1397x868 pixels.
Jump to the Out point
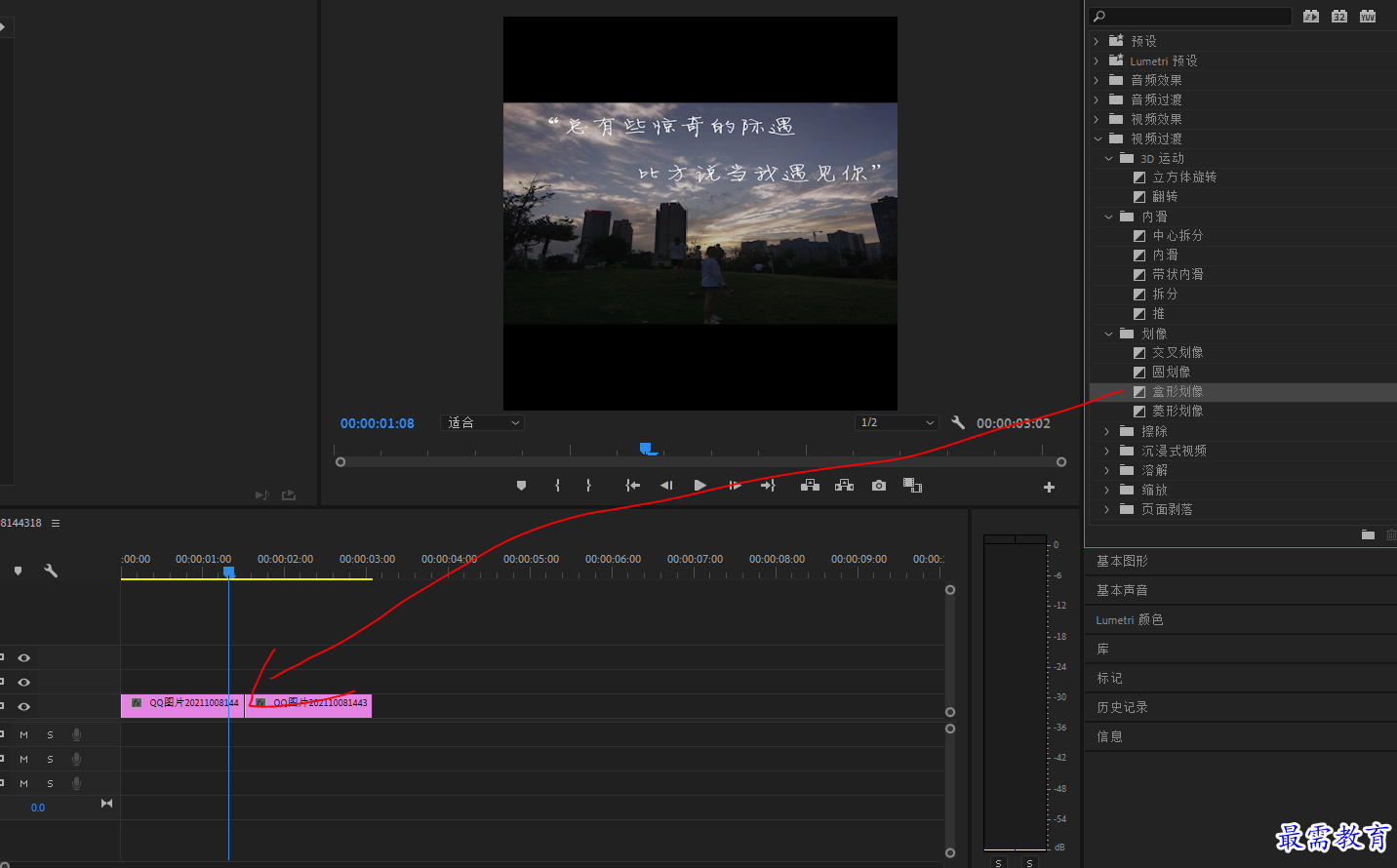point(768,486)
